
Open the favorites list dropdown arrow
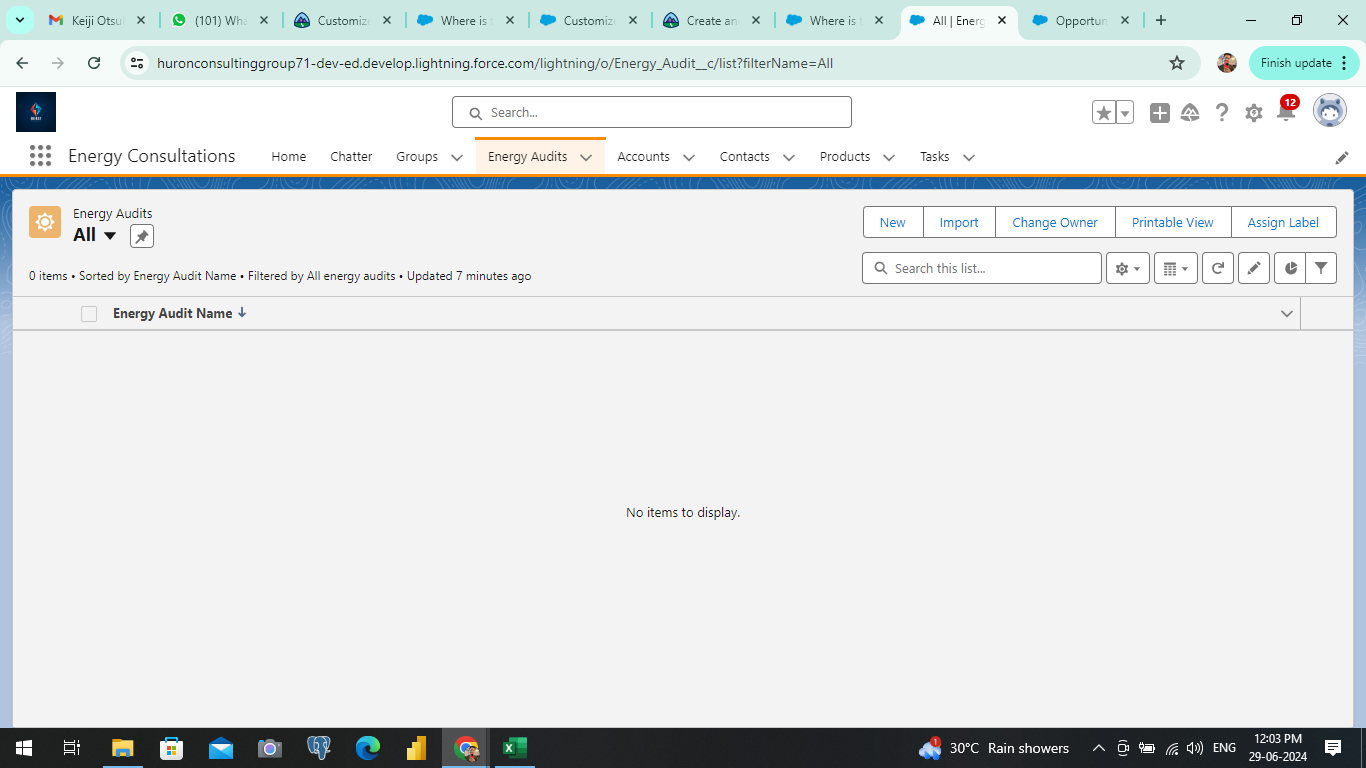tap(1125, 113)
